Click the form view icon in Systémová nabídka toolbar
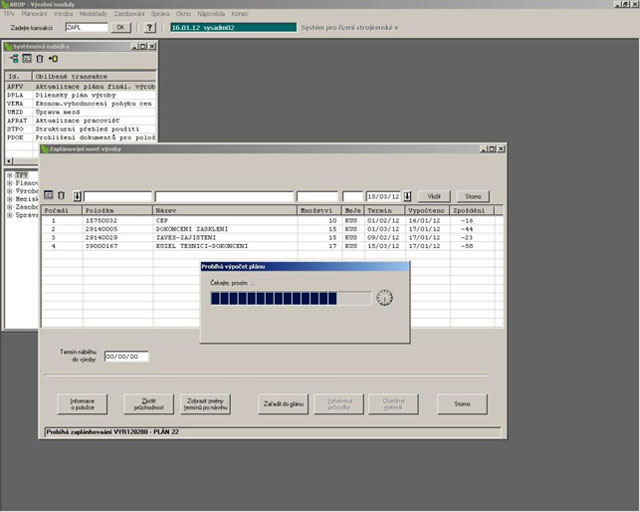The height and width of the screenshot is (512, 640). click(27, 58)
